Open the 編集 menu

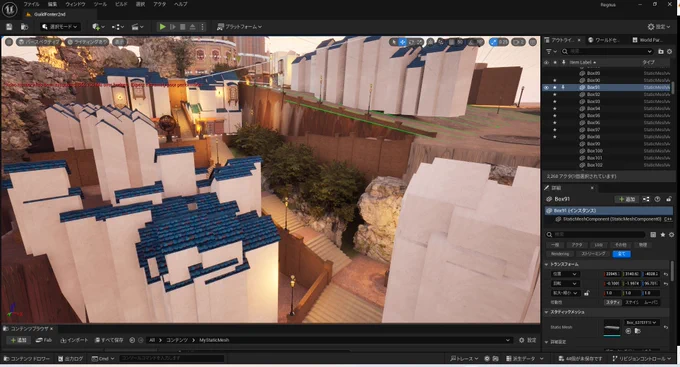coord(52,4)
